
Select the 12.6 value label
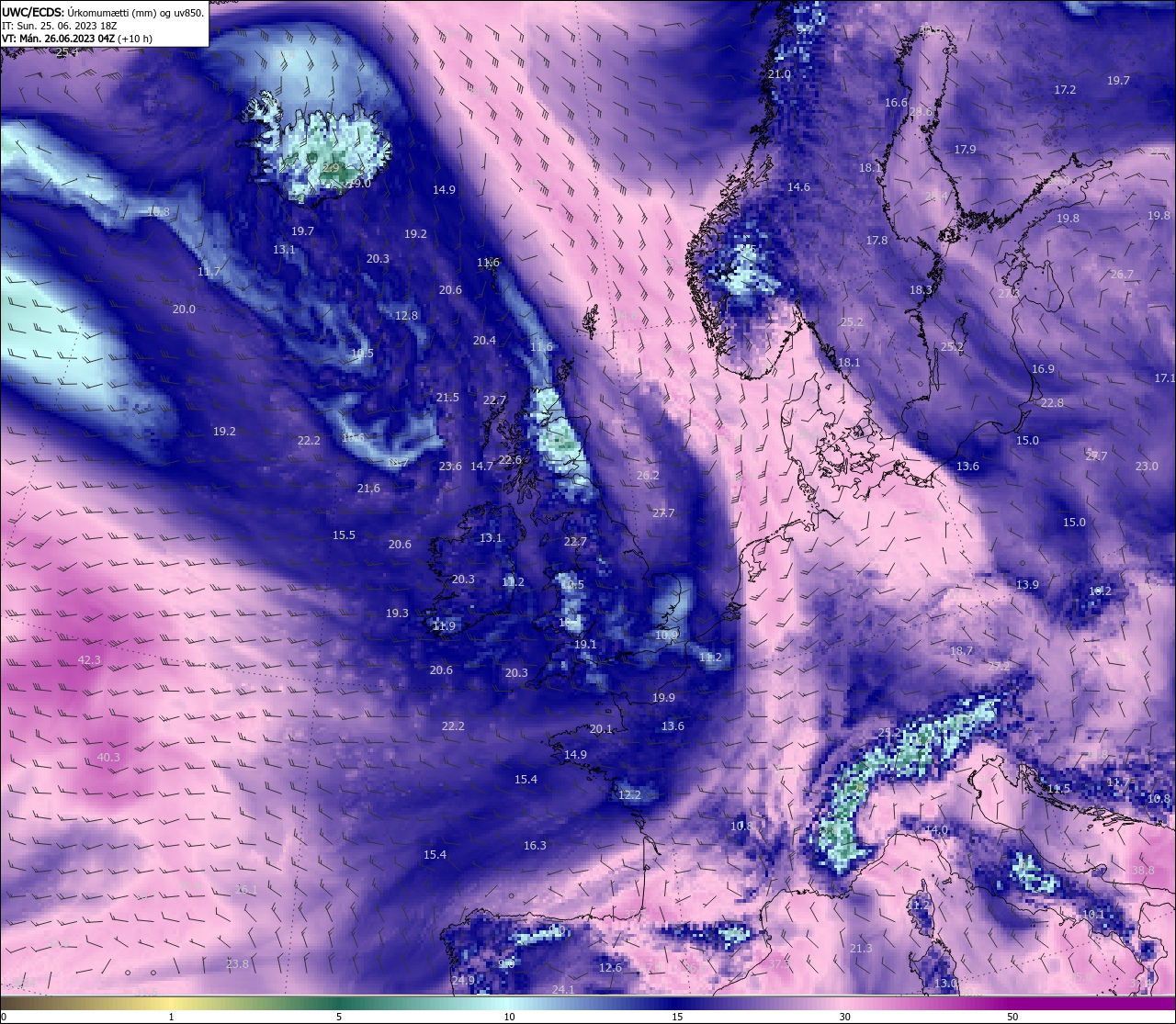(x=610, y=967)
